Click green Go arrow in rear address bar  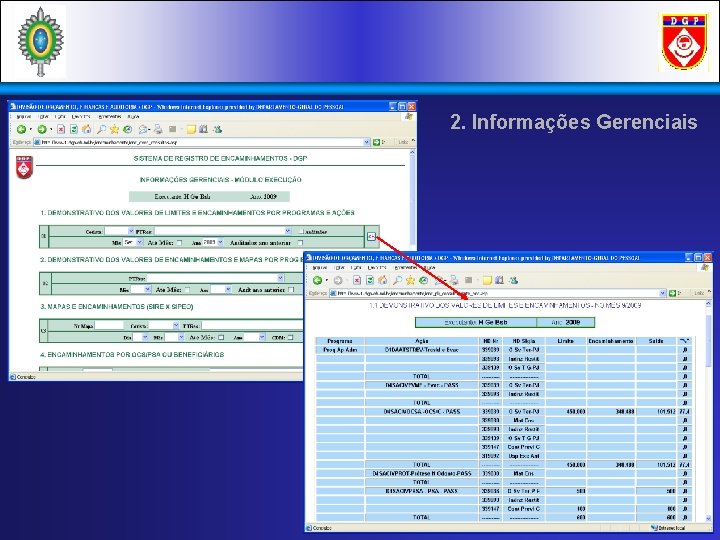point(376,142)
